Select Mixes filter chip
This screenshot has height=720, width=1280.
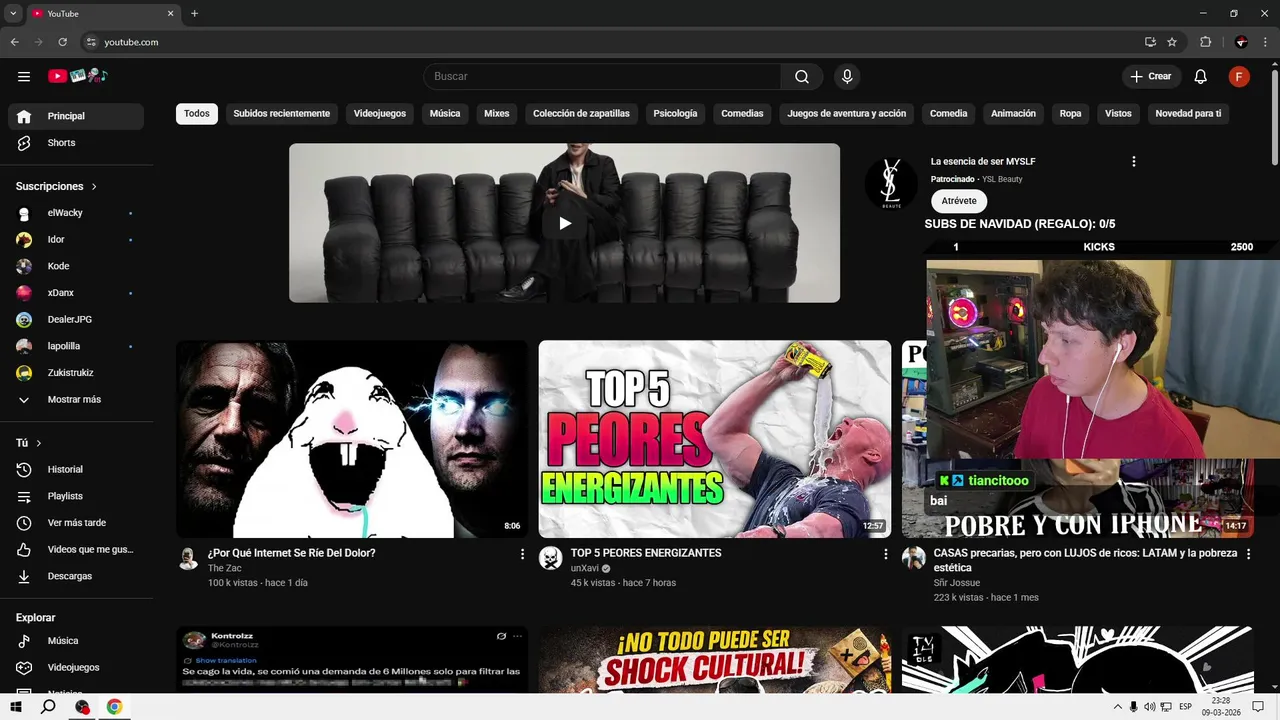497,114
